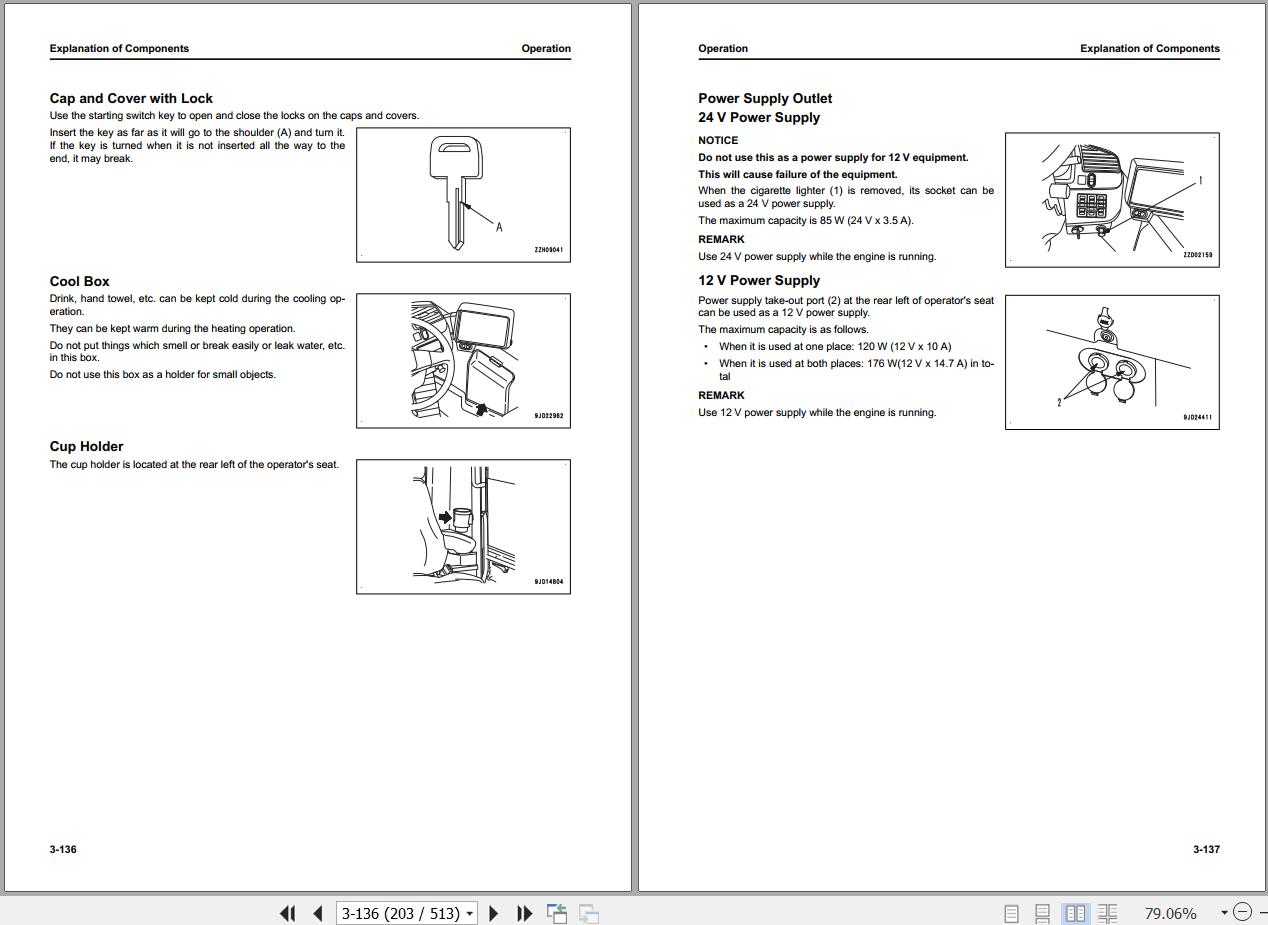The width and height of the screenshot is (1268, 925).
Task: Select two-page facing layout
Action: 1075,913
